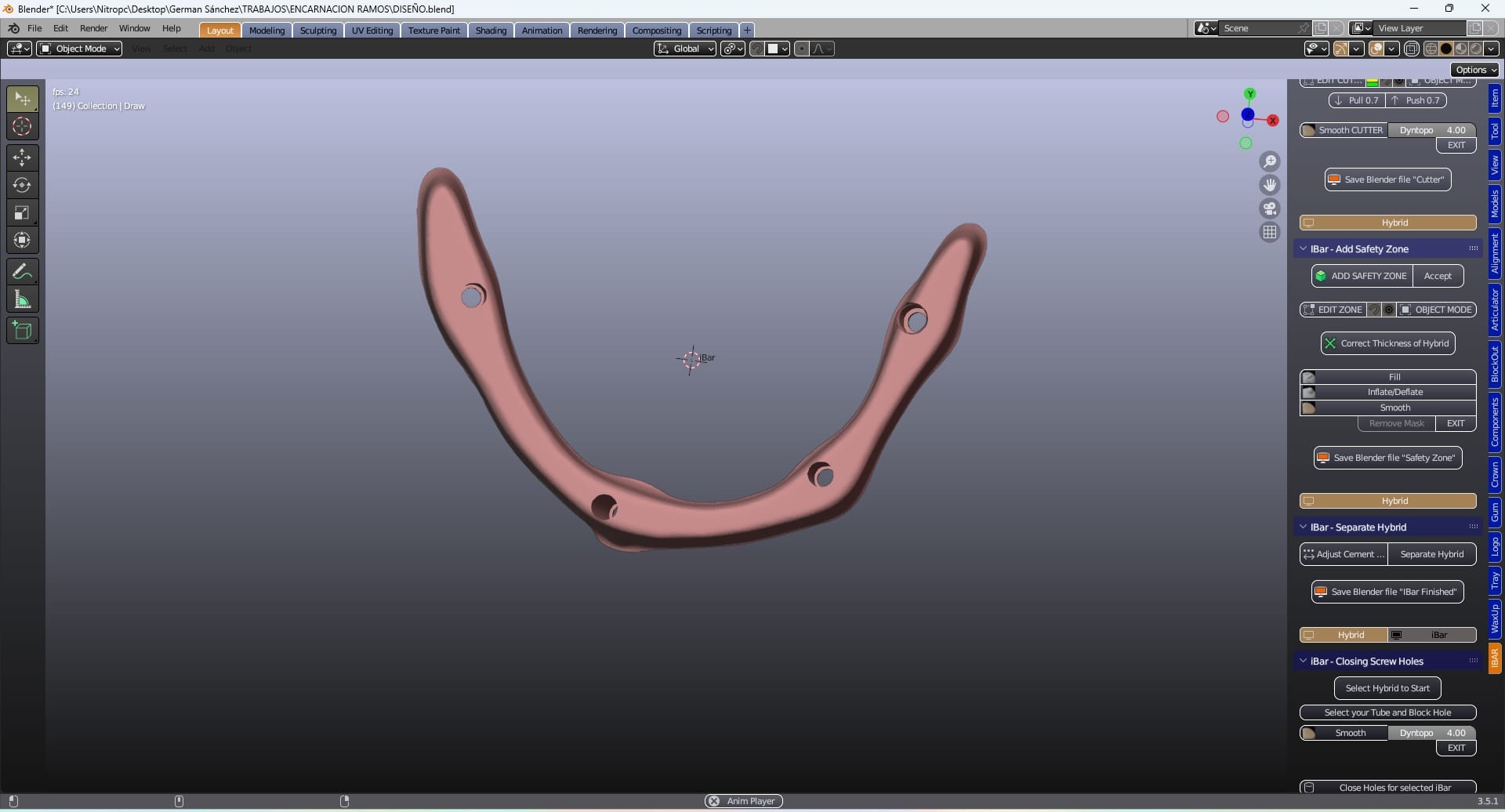Switch to the Sculpting workspace tab
The image size is (1505, 812).
317,31
